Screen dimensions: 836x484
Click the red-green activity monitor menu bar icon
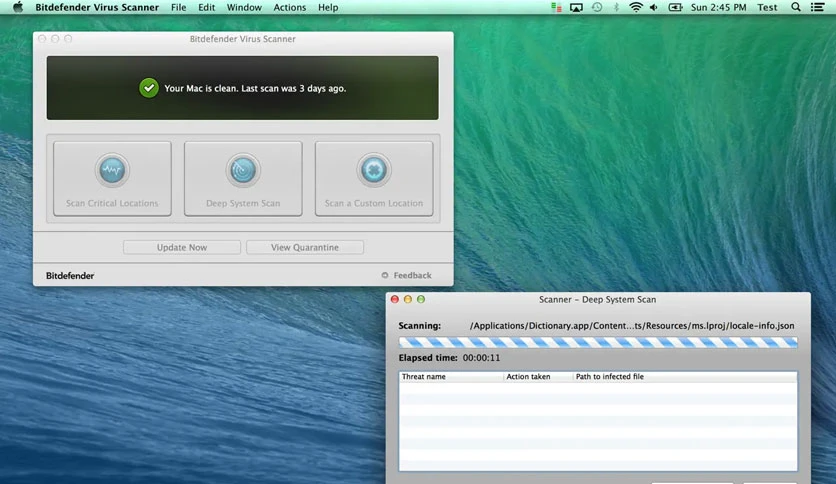(556, 7)
